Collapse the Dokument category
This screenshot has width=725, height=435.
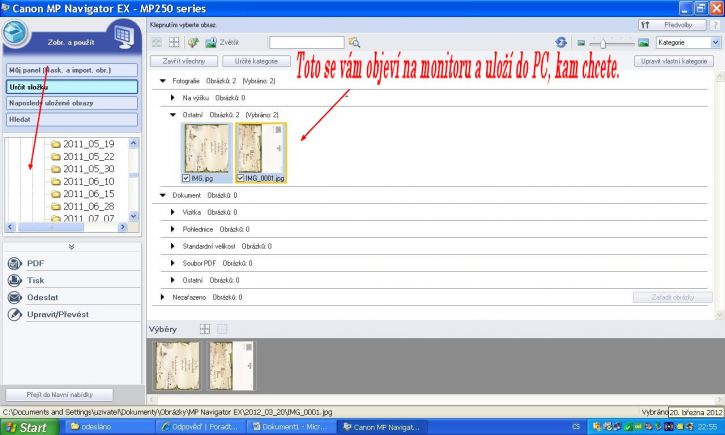coord(163,196)
